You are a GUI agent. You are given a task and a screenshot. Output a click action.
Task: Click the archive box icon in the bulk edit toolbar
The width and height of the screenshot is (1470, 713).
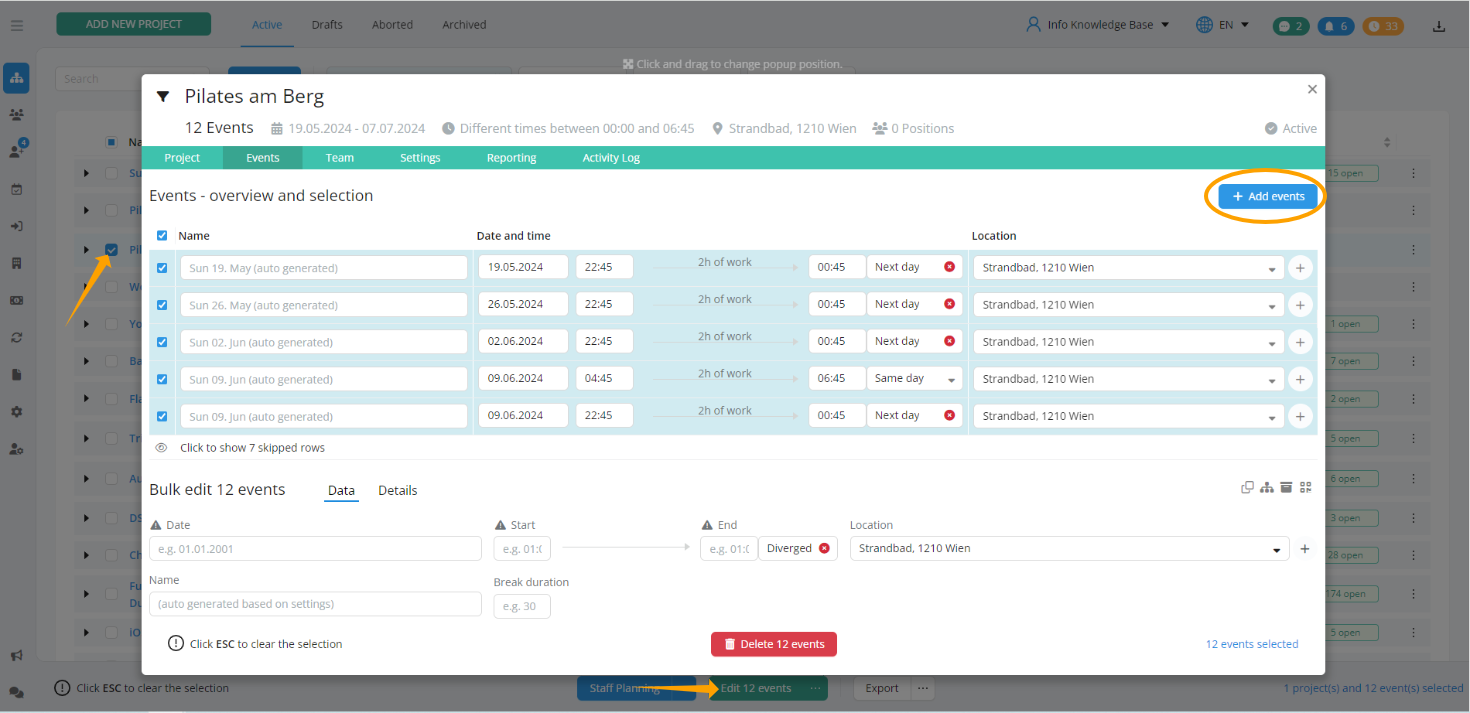1286,487
